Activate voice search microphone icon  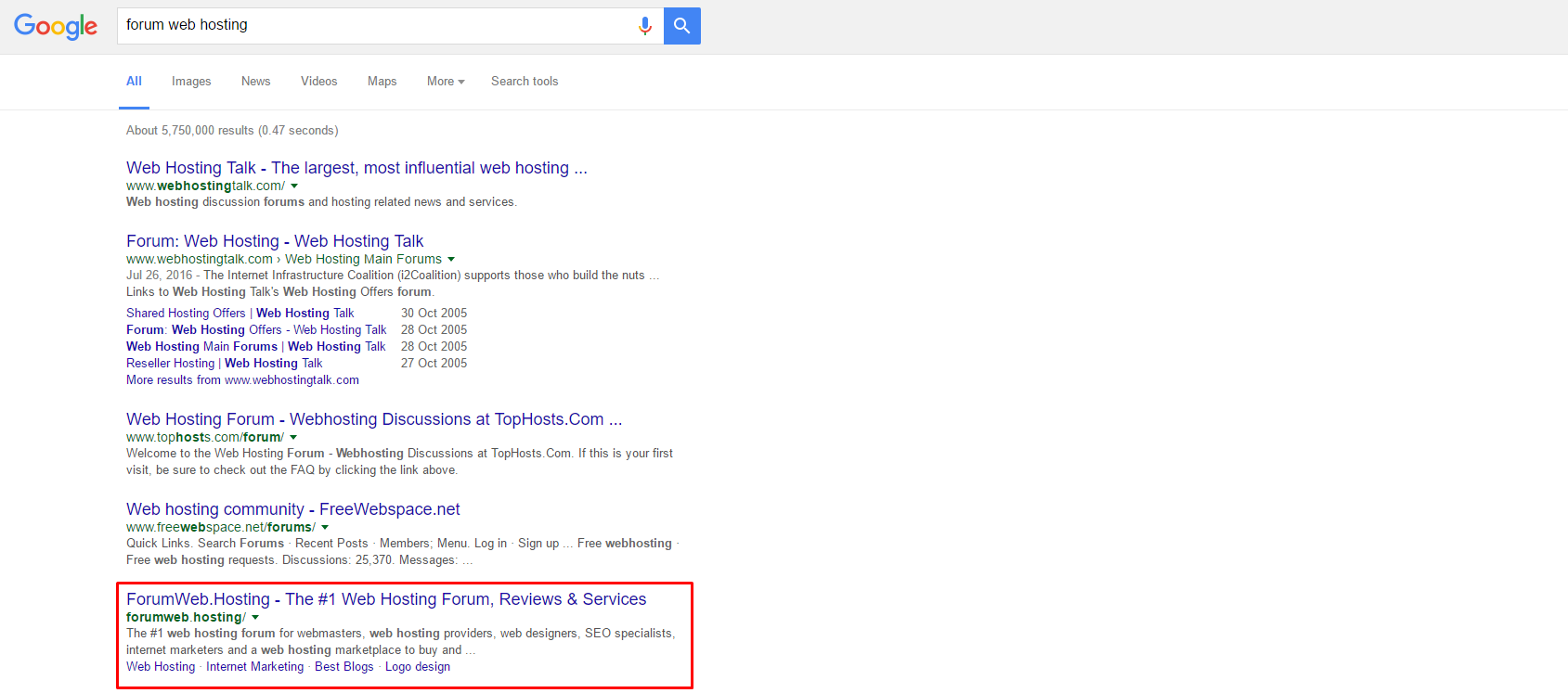tap(645, 26)
